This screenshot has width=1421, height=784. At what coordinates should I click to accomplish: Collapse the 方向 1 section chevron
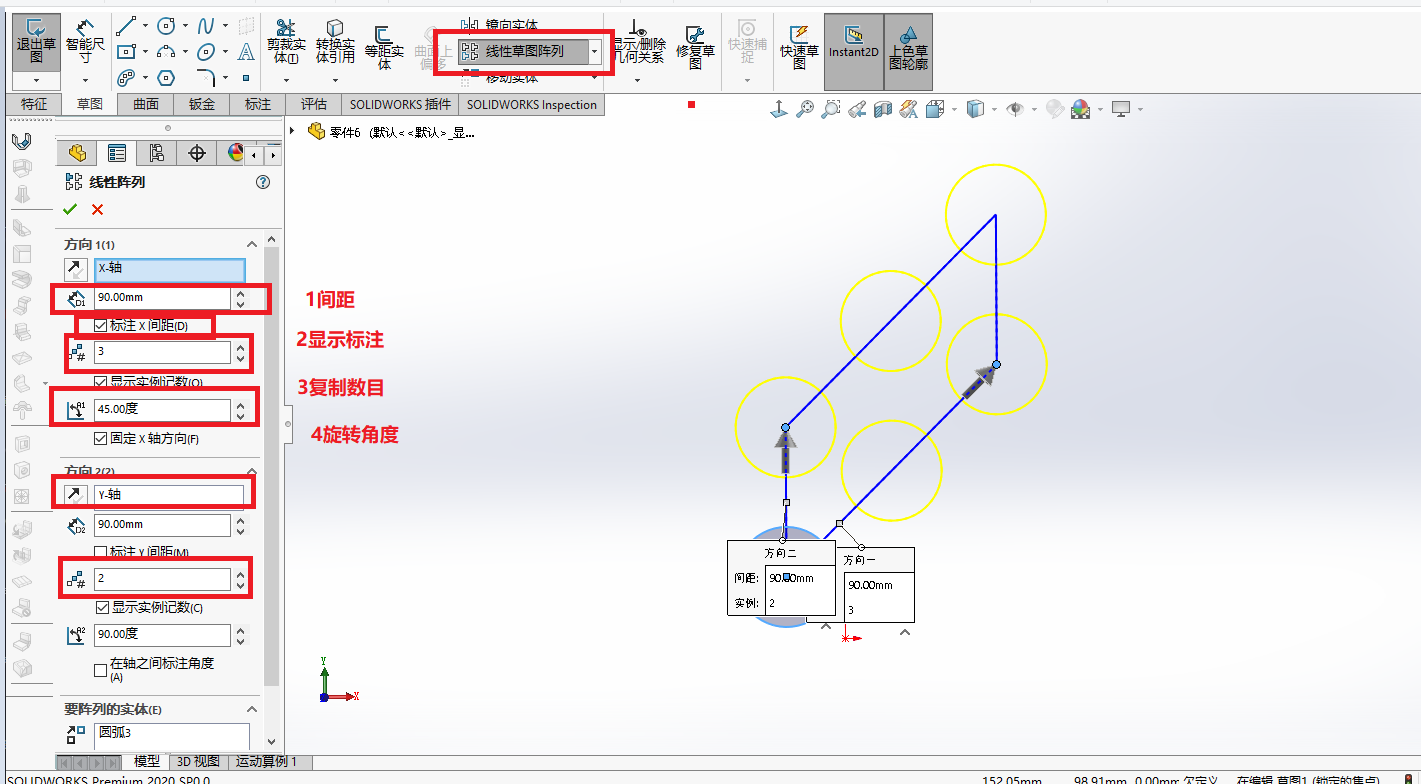[x=252, y=244]
